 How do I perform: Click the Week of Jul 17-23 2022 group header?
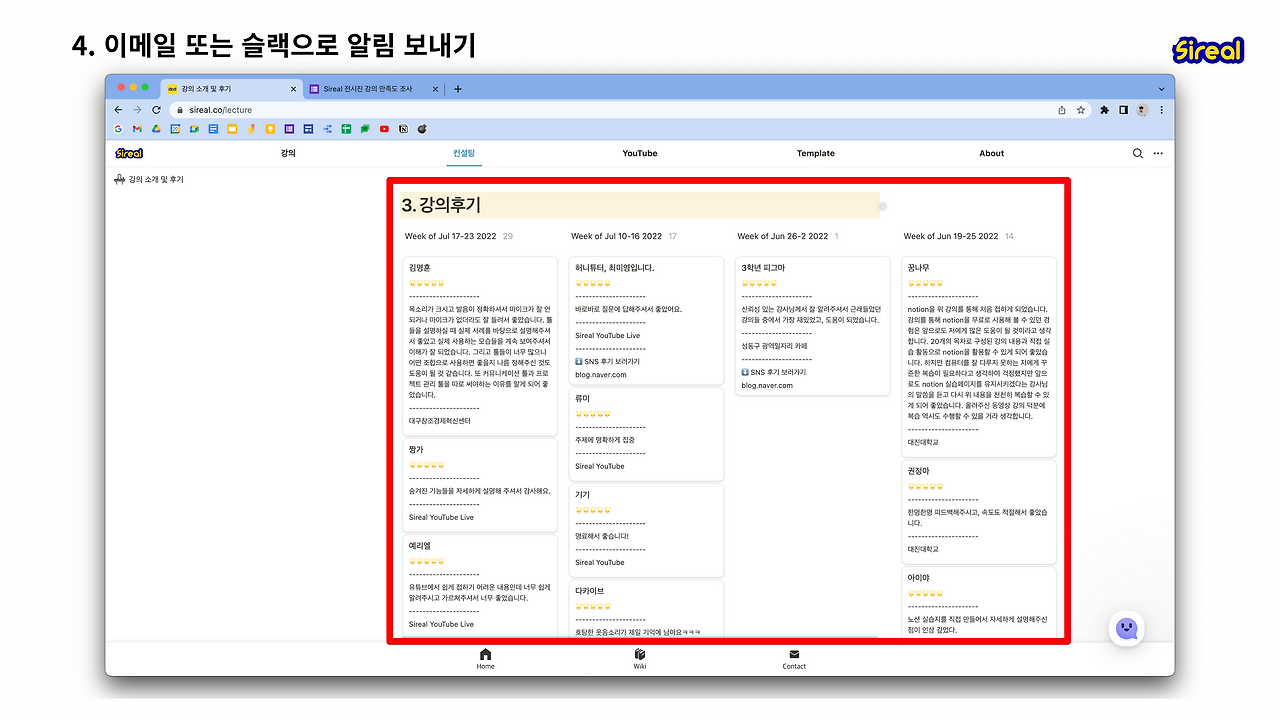(450, 237)
